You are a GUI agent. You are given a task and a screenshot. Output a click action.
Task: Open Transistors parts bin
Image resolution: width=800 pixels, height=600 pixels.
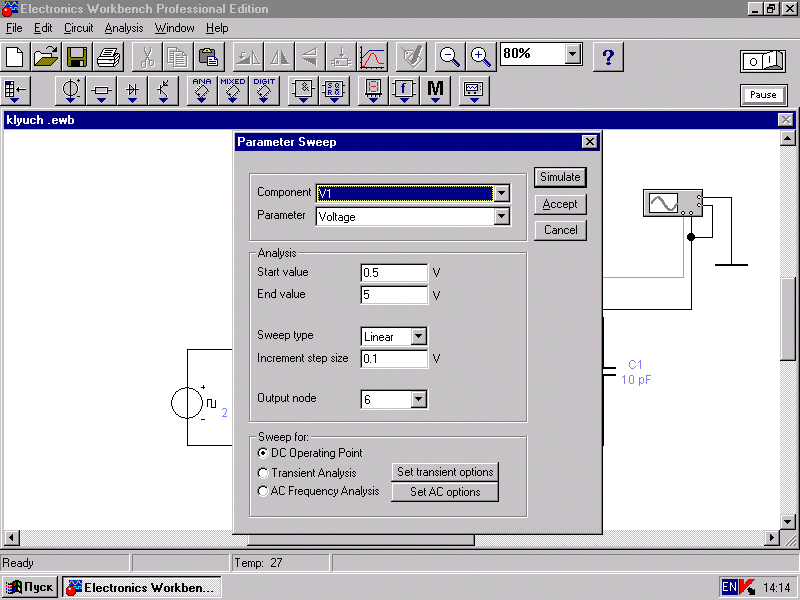coord(163,91)
